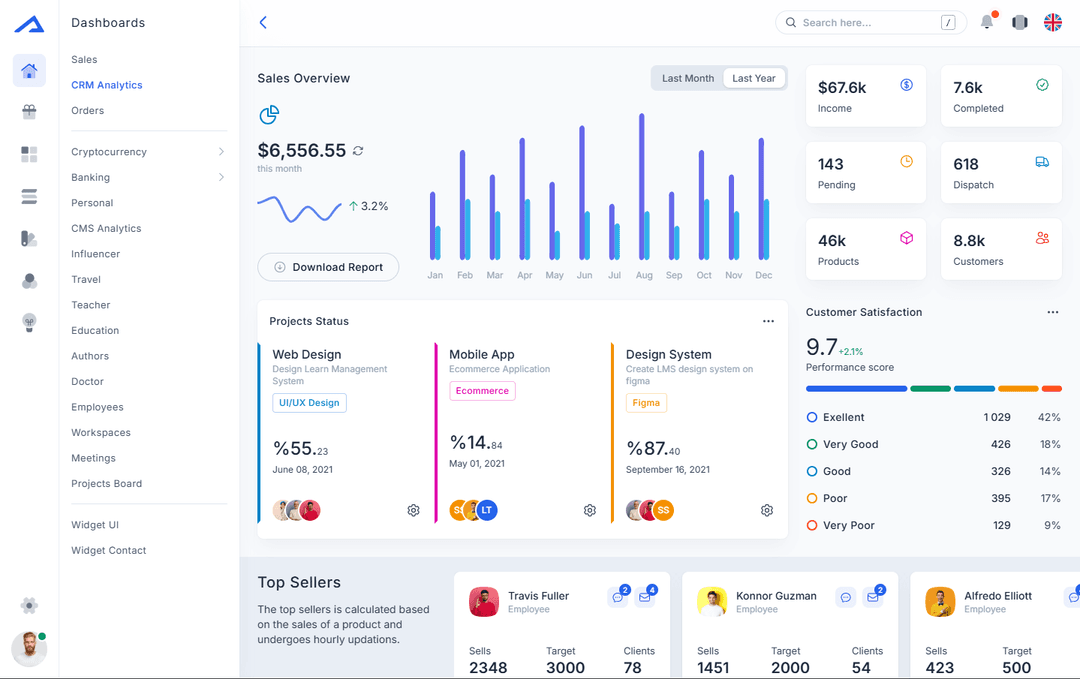Click the UI/UX Design tag
Viewport: 1080px width, 679px height.
(309, 403)
